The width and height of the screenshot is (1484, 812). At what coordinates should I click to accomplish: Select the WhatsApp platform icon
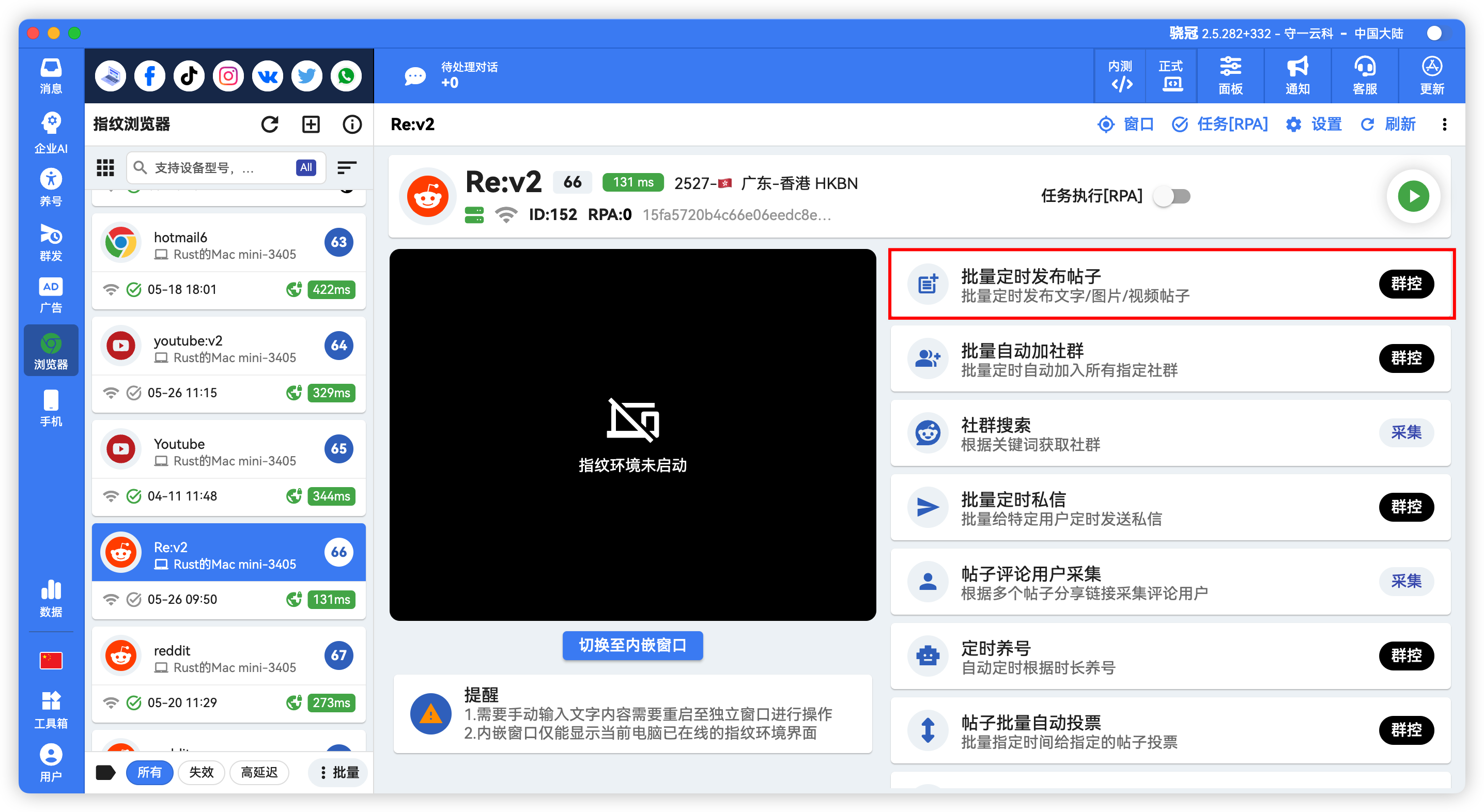tap(346, 76)
